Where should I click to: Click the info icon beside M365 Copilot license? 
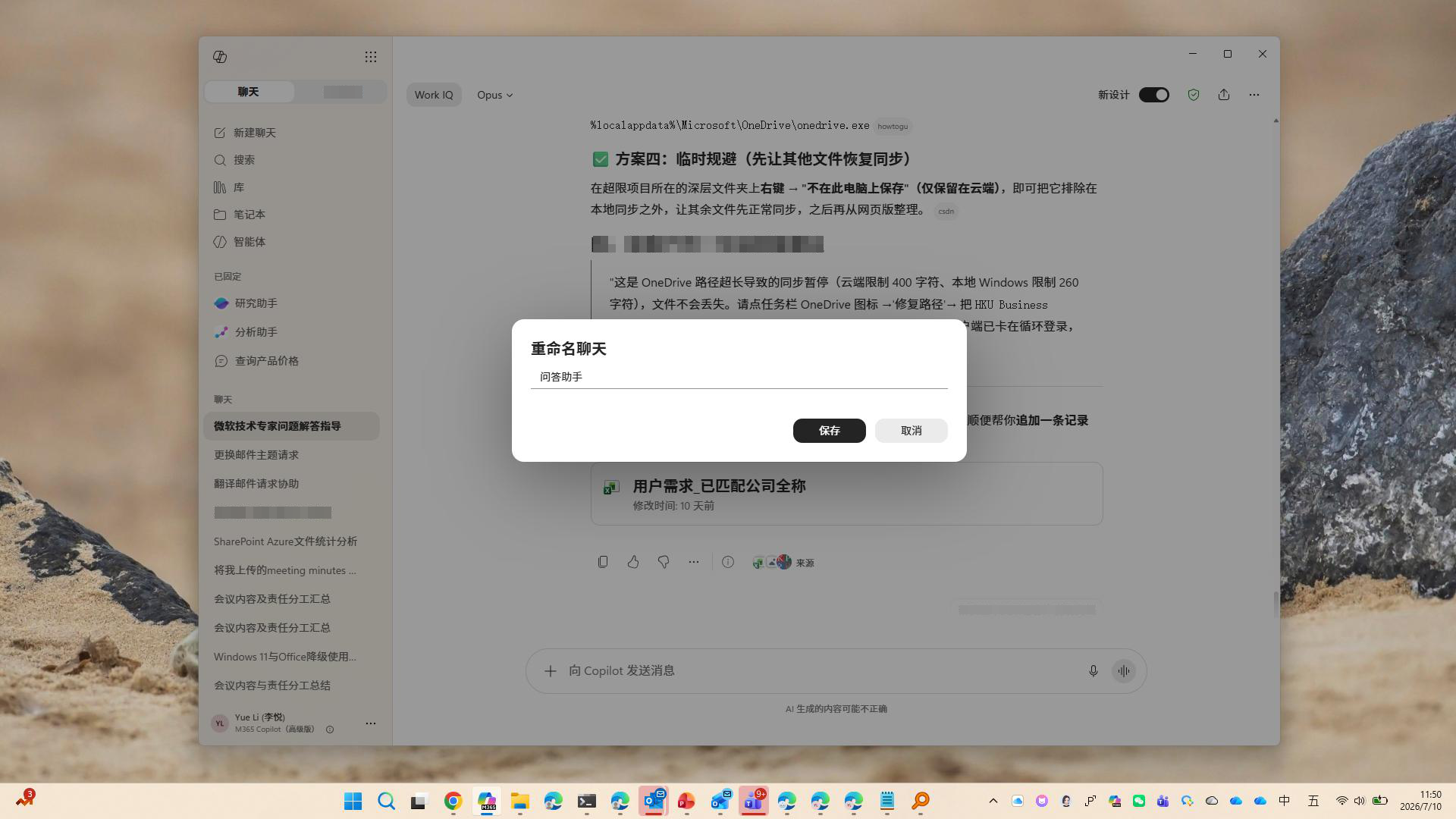[x=330, y=730]
